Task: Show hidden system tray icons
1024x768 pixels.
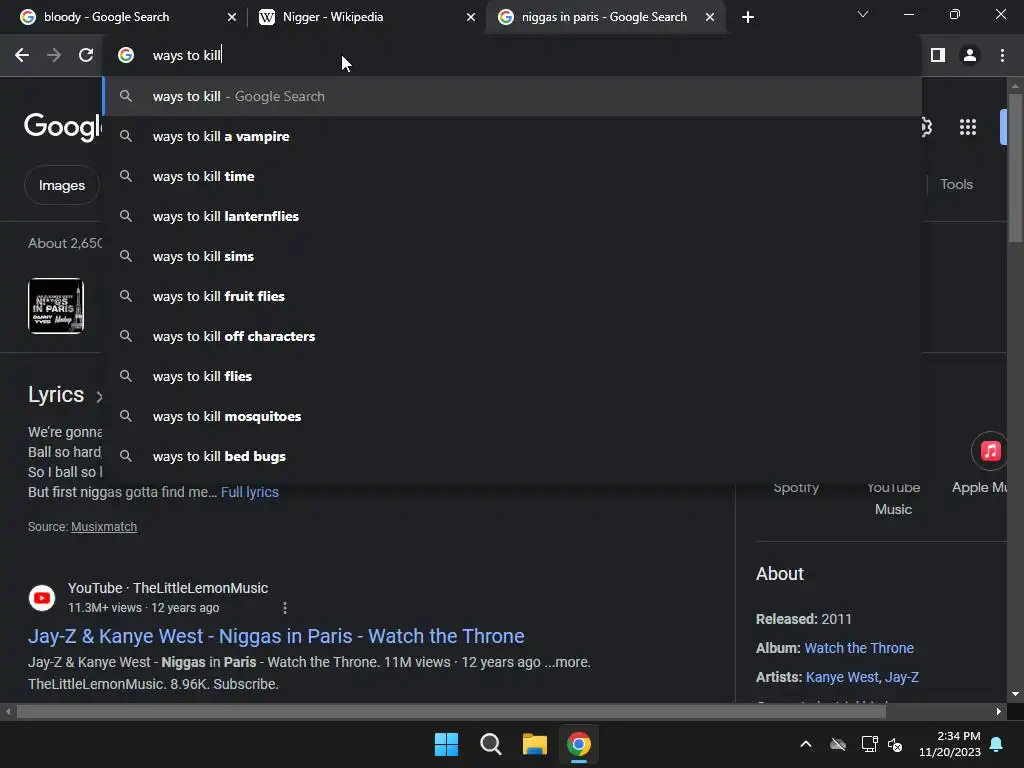Action: [806, 744]
